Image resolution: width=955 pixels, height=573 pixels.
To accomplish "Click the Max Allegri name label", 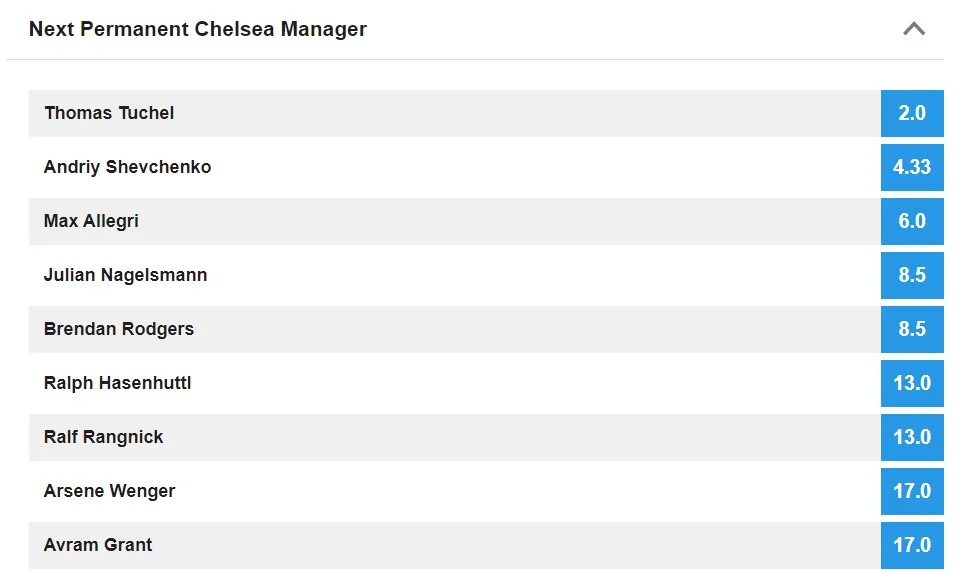I will [x=91, y=221].
